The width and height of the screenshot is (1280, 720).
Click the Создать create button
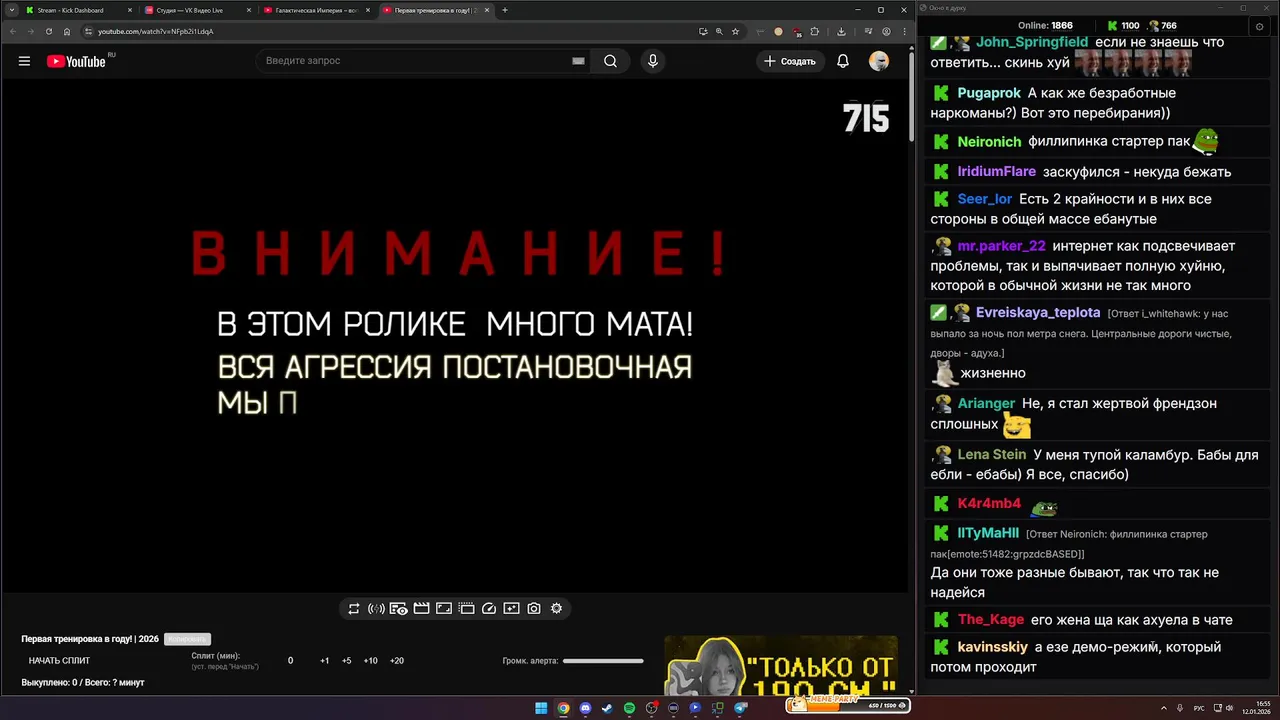click(x=790, y=61)
